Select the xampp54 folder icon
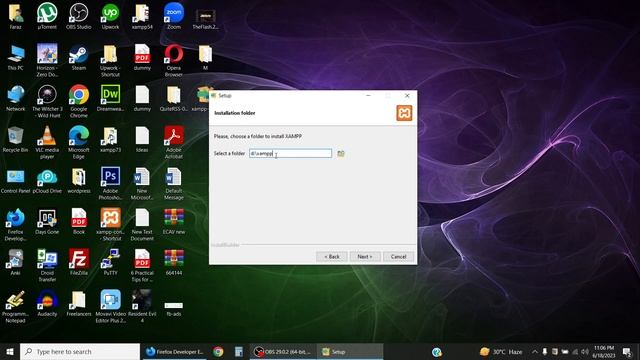This screenshot has width=640, height=360. [x=142, y=16]
